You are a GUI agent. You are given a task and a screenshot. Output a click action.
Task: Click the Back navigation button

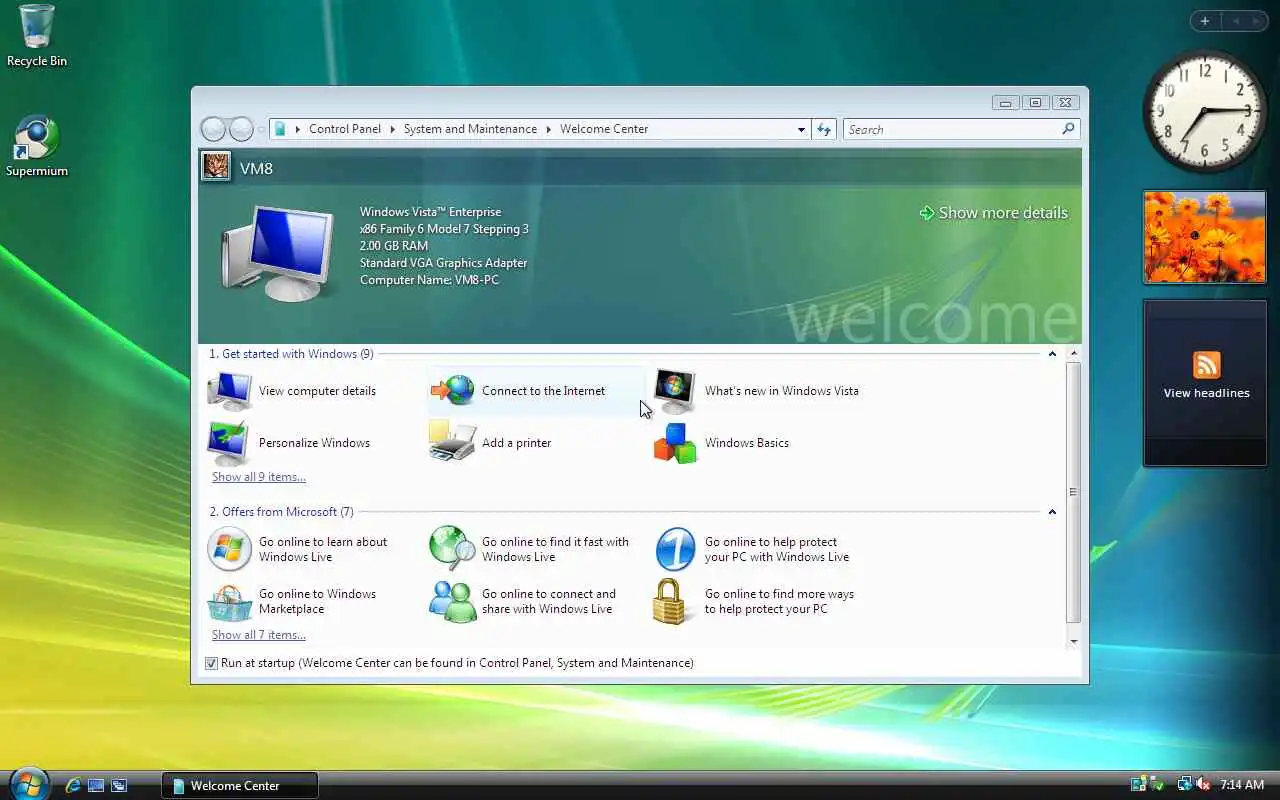tap(214, 129)
